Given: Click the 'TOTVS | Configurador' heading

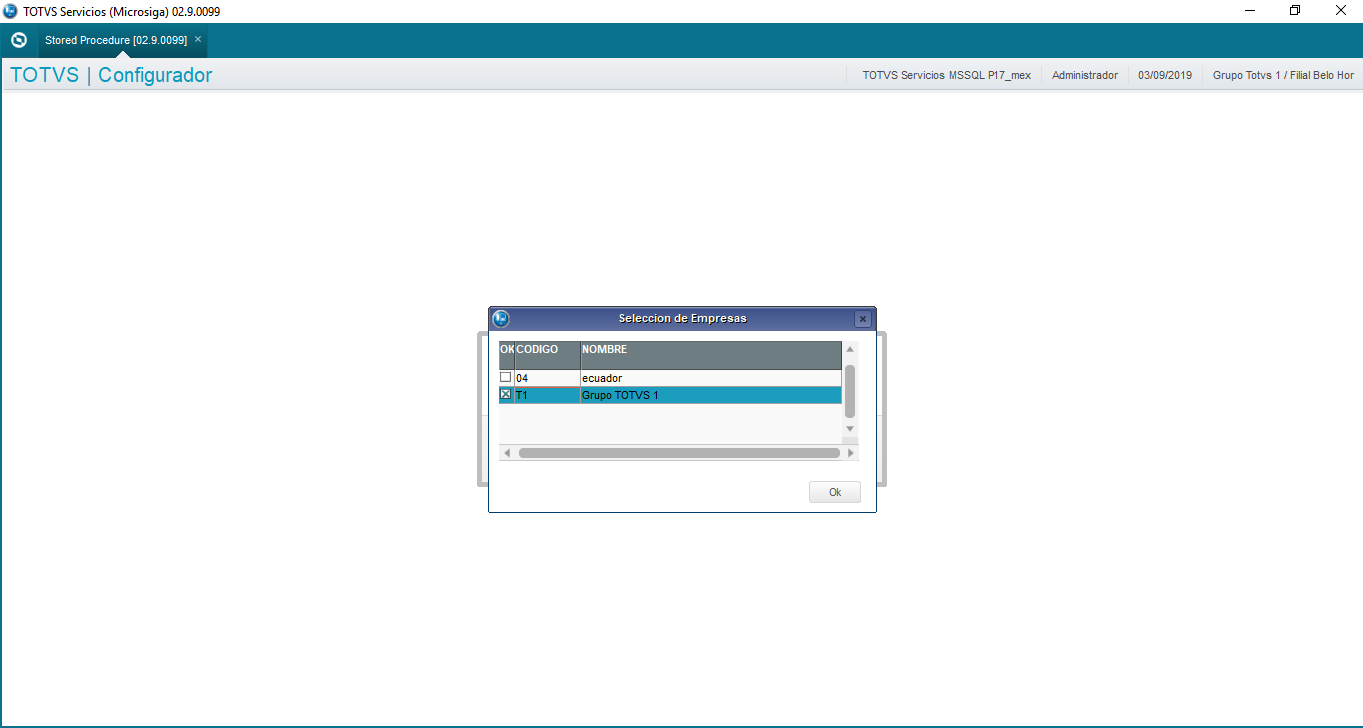Looking at the screenshot, I should pos(111,75).
